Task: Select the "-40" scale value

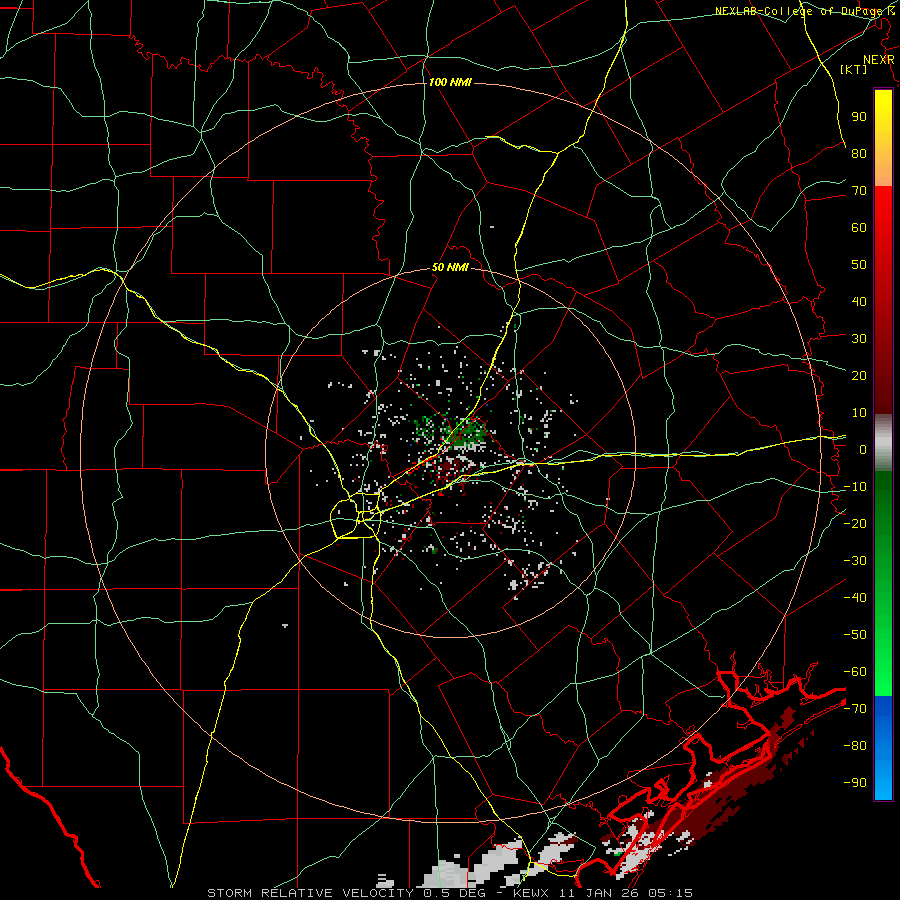Action: [x=855, y=598]
